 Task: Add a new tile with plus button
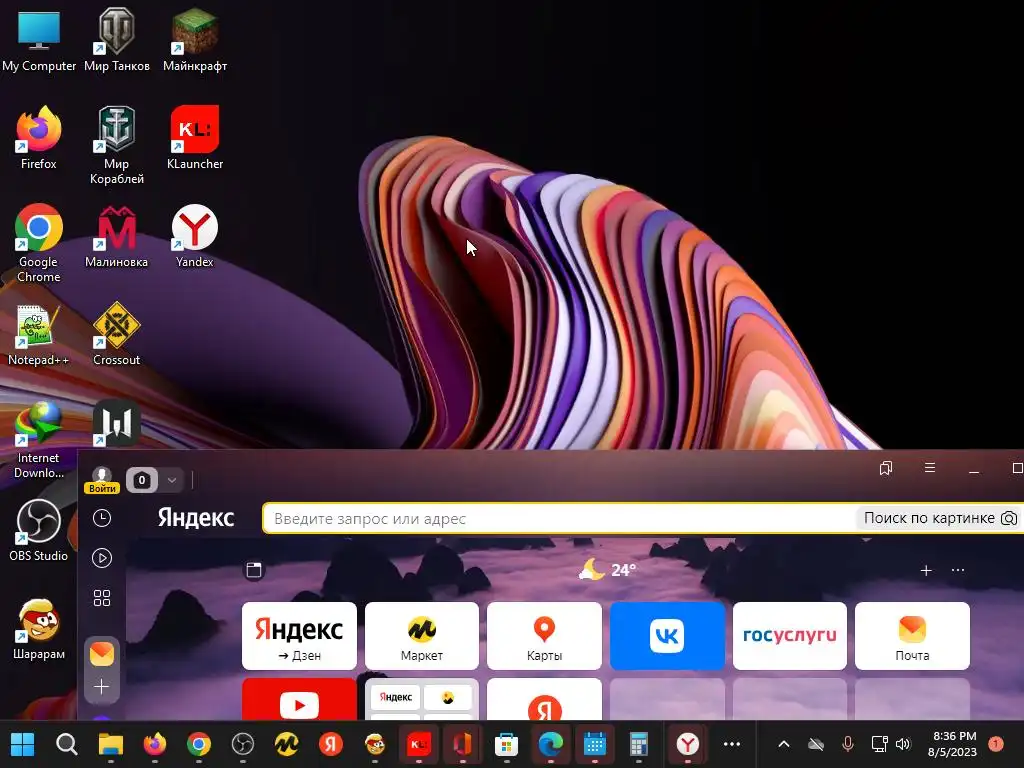(925, 571)
